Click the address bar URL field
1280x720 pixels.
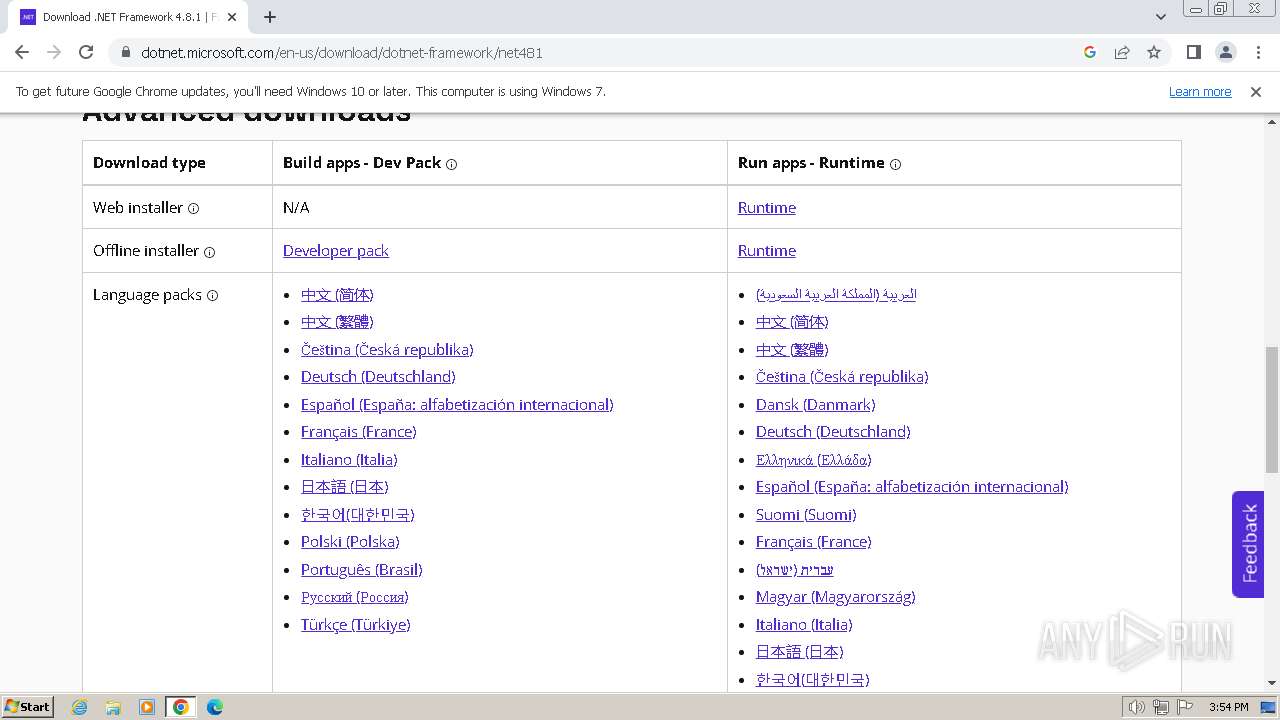[x=600, y=52]
